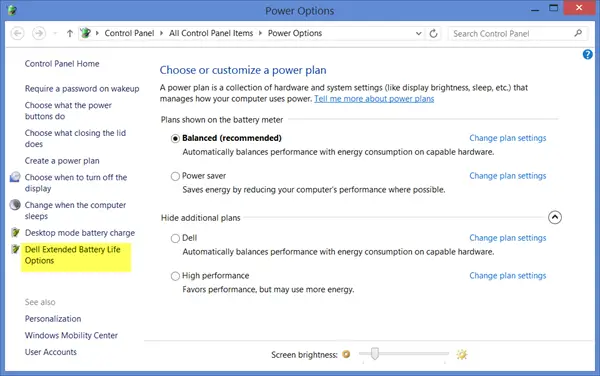The image size is (600, 376).
Task: Click the Power Options title bar icon
Action: (x=12, y=10)
